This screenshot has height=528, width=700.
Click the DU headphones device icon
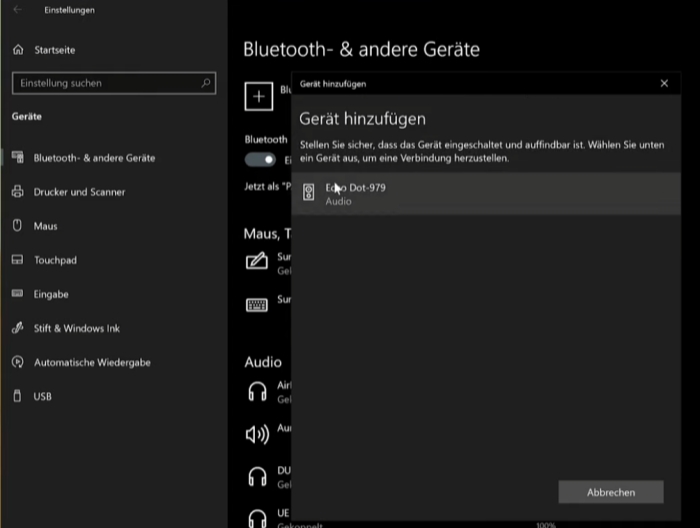click(x=258, y=477)
